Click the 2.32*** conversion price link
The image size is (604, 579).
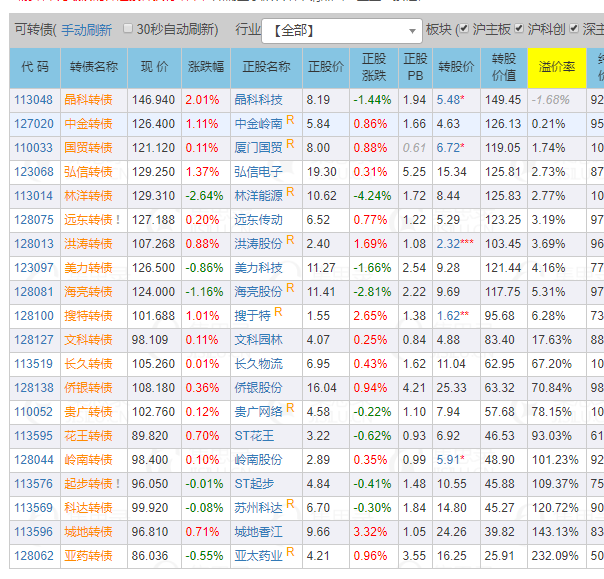tap(455, 244)
